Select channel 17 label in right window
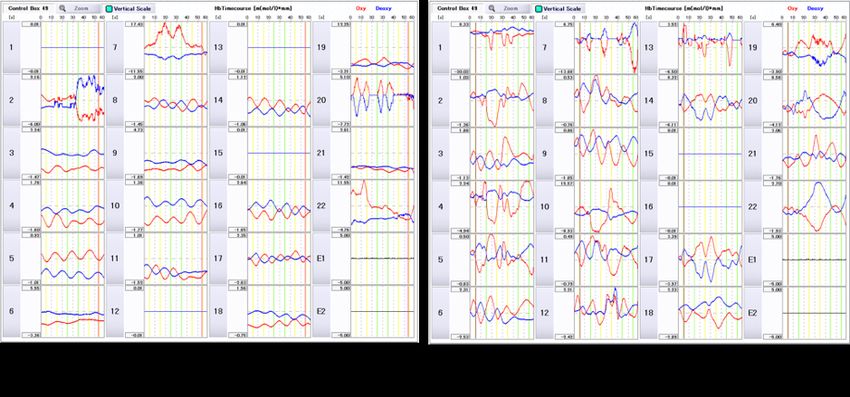The width and height of the screenshot is (850, 397). 648,259
